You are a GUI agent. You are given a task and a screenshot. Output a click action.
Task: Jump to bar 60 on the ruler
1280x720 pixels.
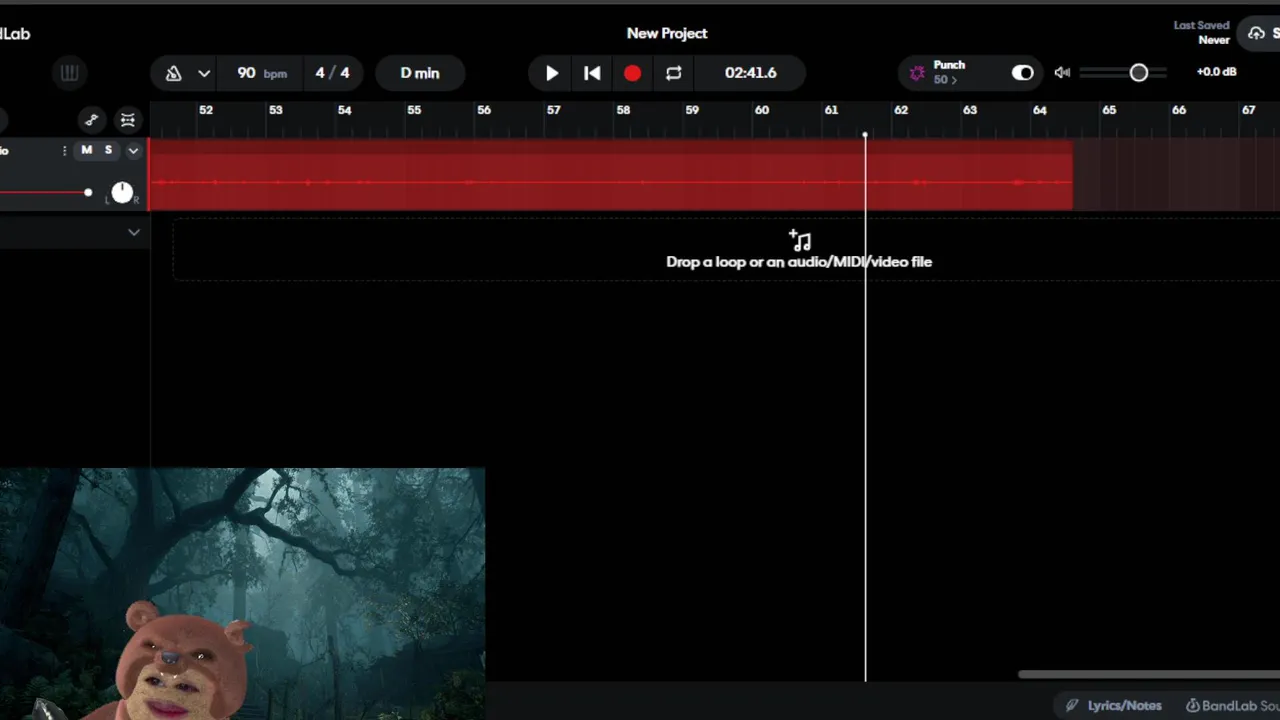click(762, 110)
